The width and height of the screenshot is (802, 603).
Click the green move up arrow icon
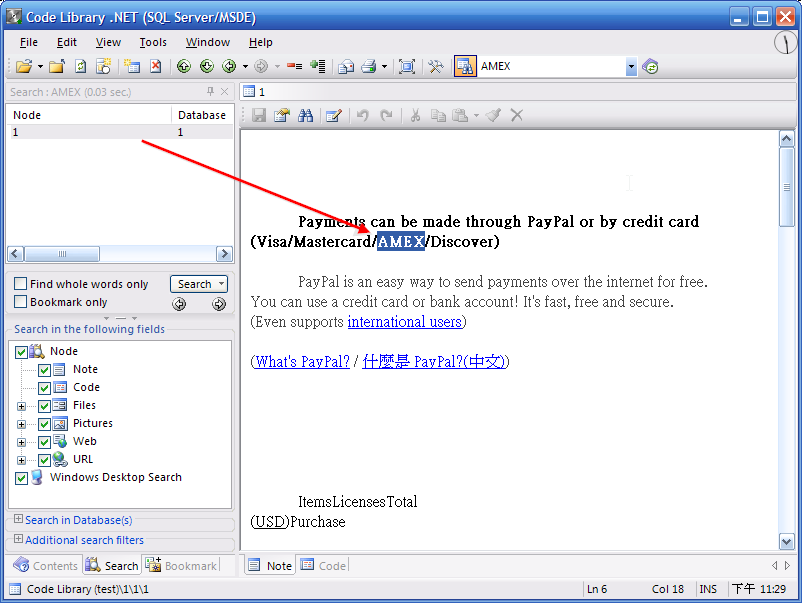pos(184,66)
